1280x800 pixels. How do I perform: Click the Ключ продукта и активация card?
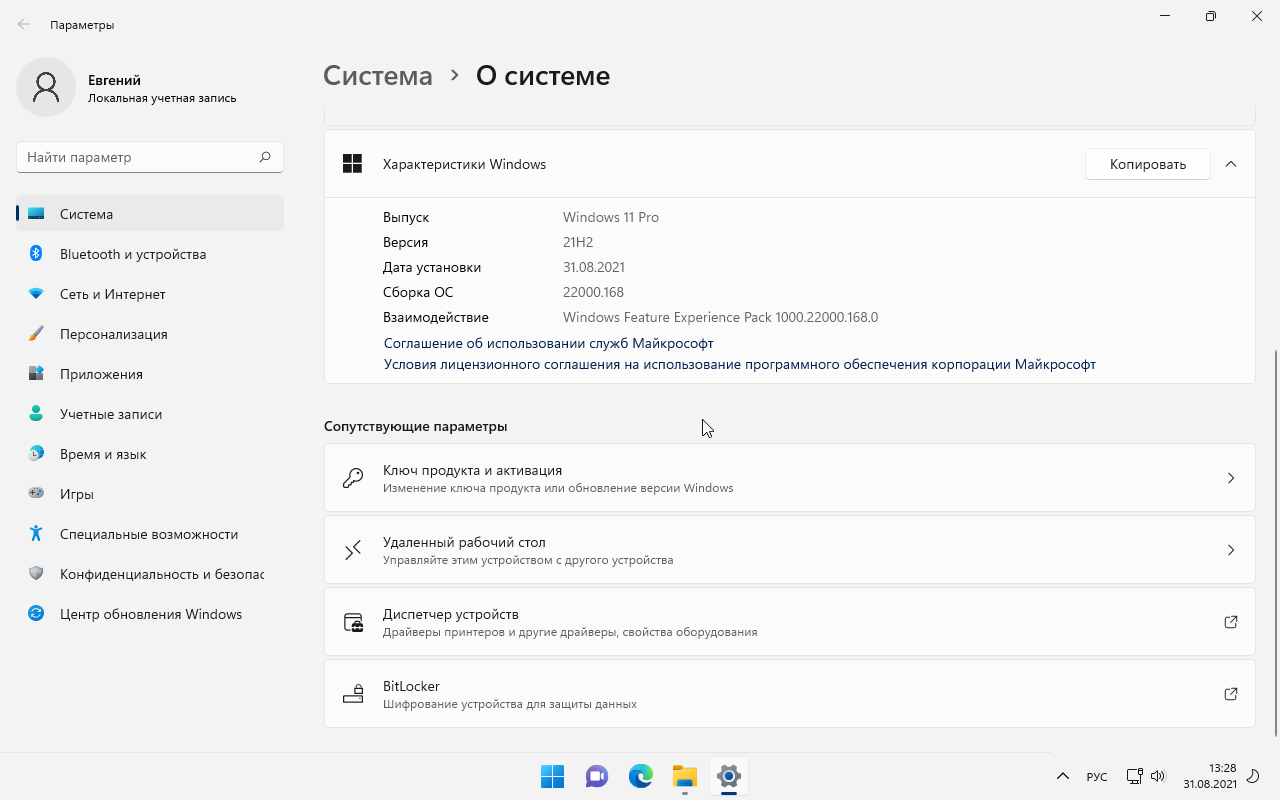pyautogui.click(x=790, y=478)
